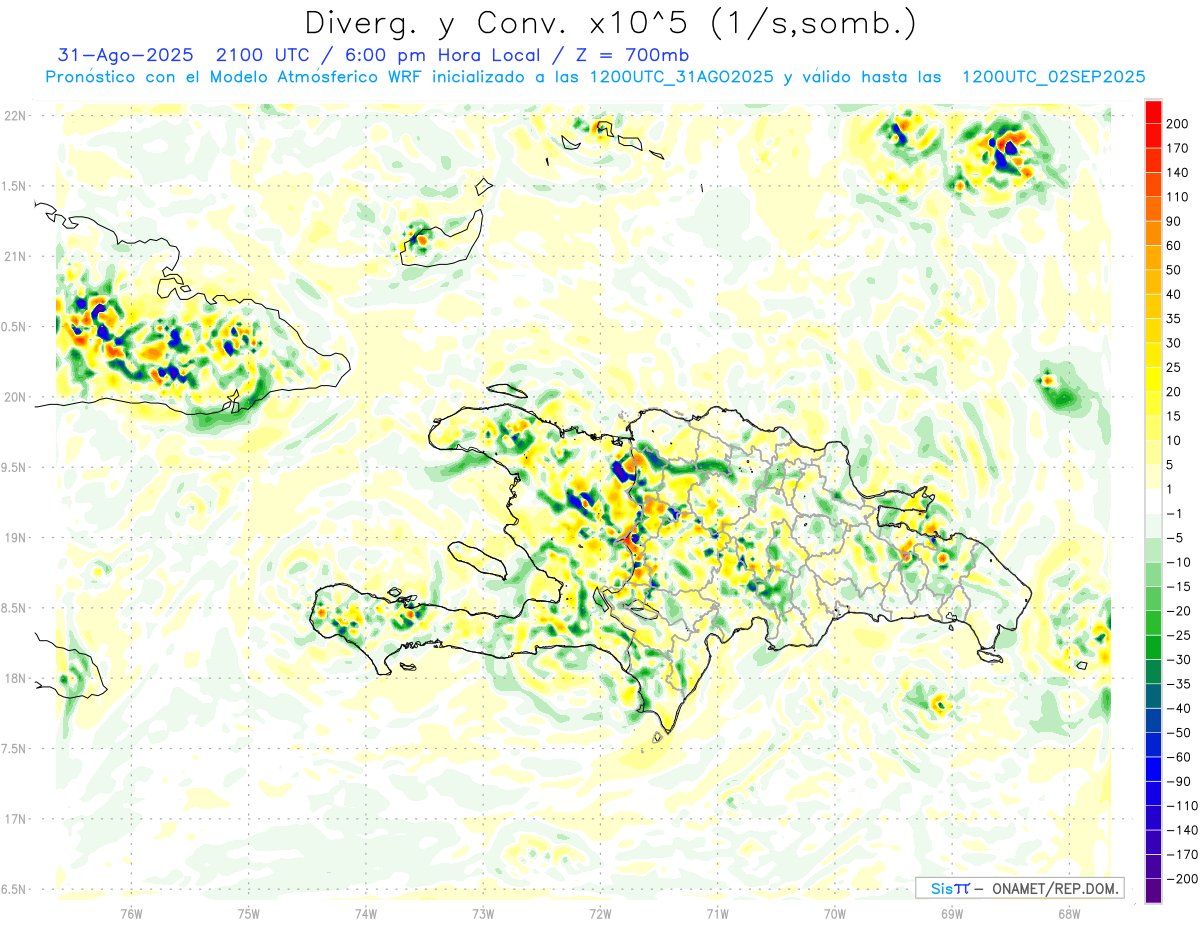Screen dimensions: 1200x927
Task: Pick the color scale segment between 170 and 200
Action: click(1153, 136)
